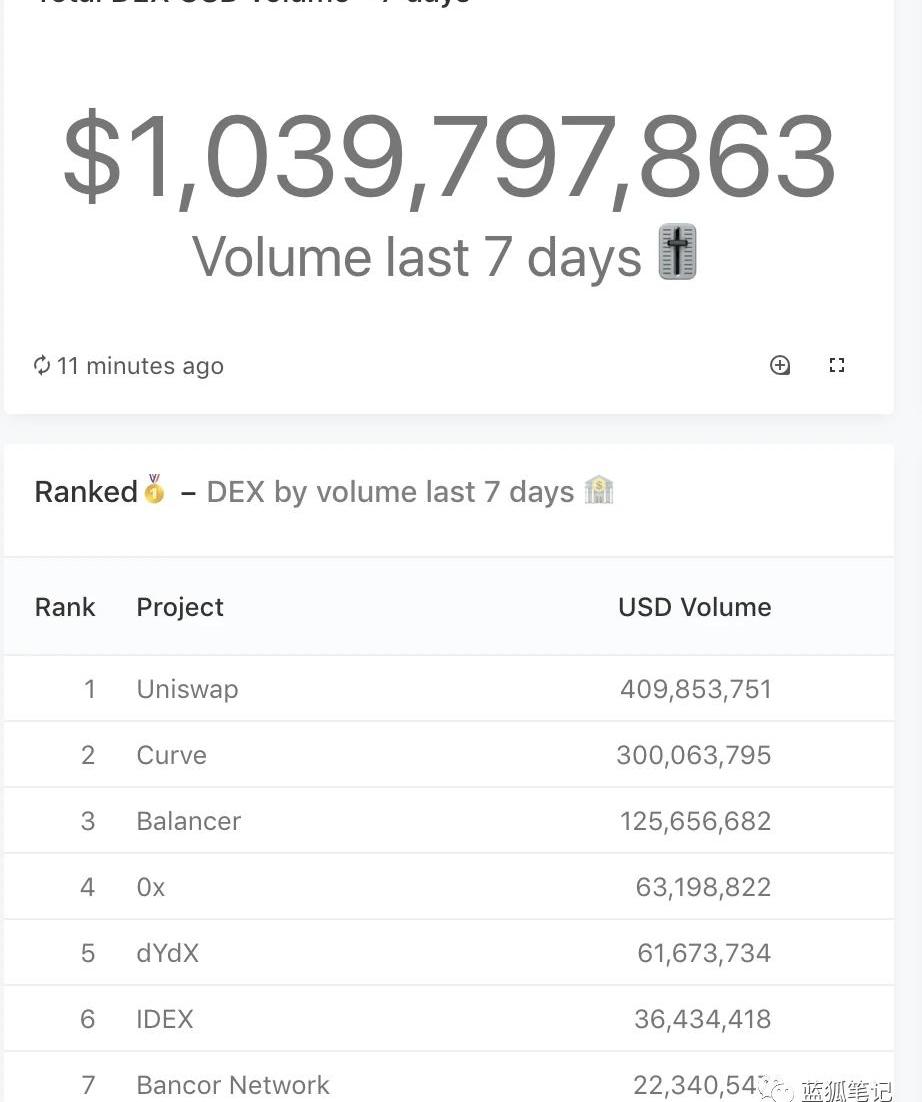The width and height of the screenshot is (922, 1102).
Task: Click the '11 minutes ago' refresh timestamp
Action: point(140,366)
